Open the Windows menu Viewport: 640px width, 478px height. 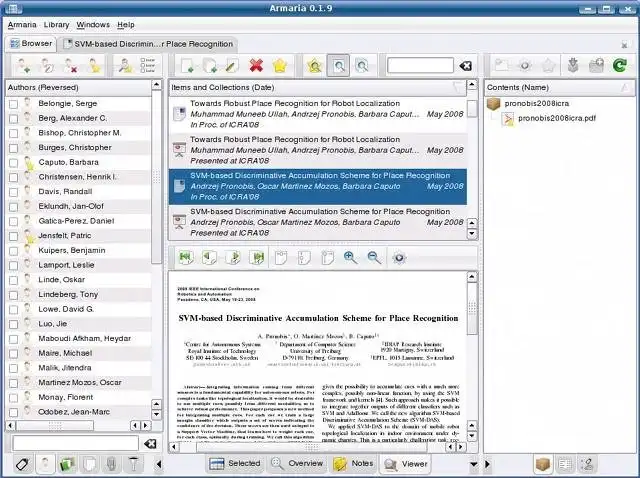(93, 25)
